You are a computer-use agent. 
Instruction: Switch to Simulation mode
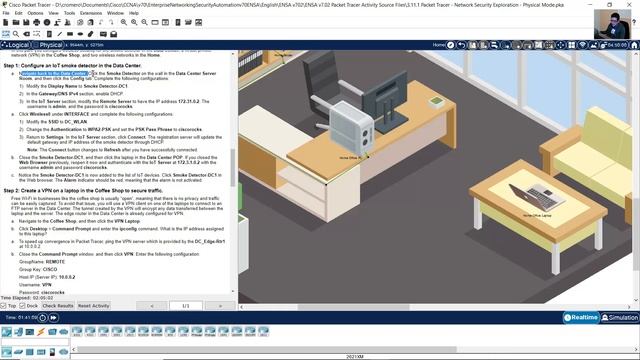point(620,317)
